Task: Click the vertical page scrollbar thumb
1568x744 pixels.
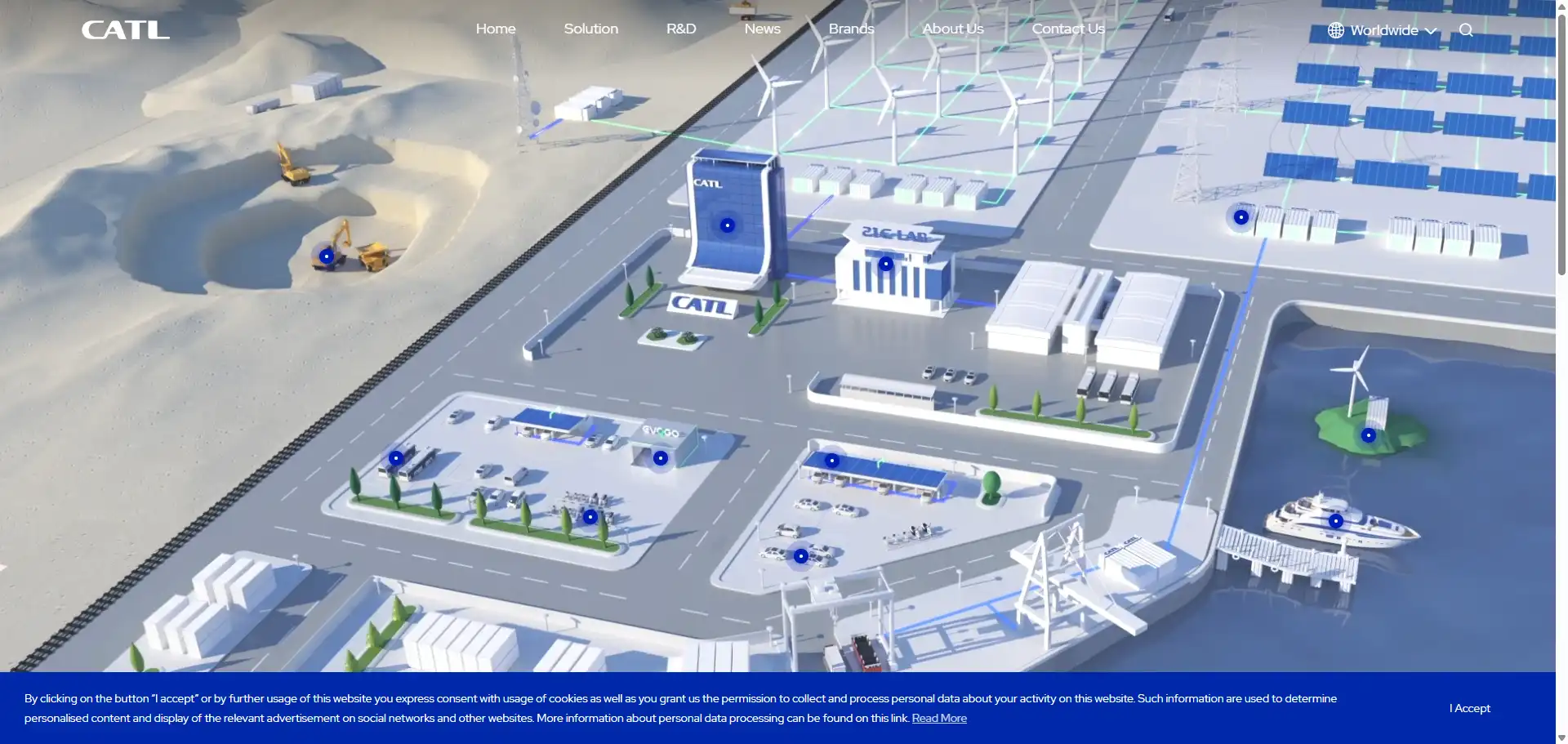Action: [x=1561, y=144]
